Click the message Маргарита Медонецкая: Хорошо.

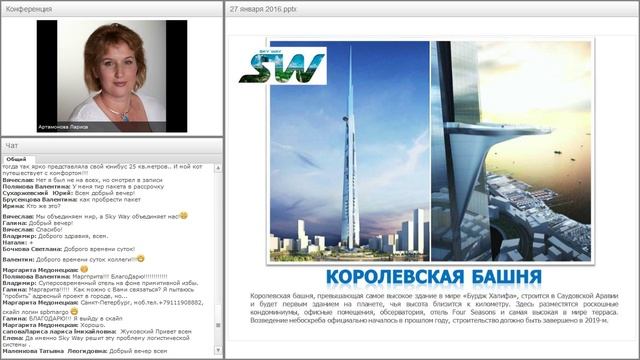coord(54,325)
